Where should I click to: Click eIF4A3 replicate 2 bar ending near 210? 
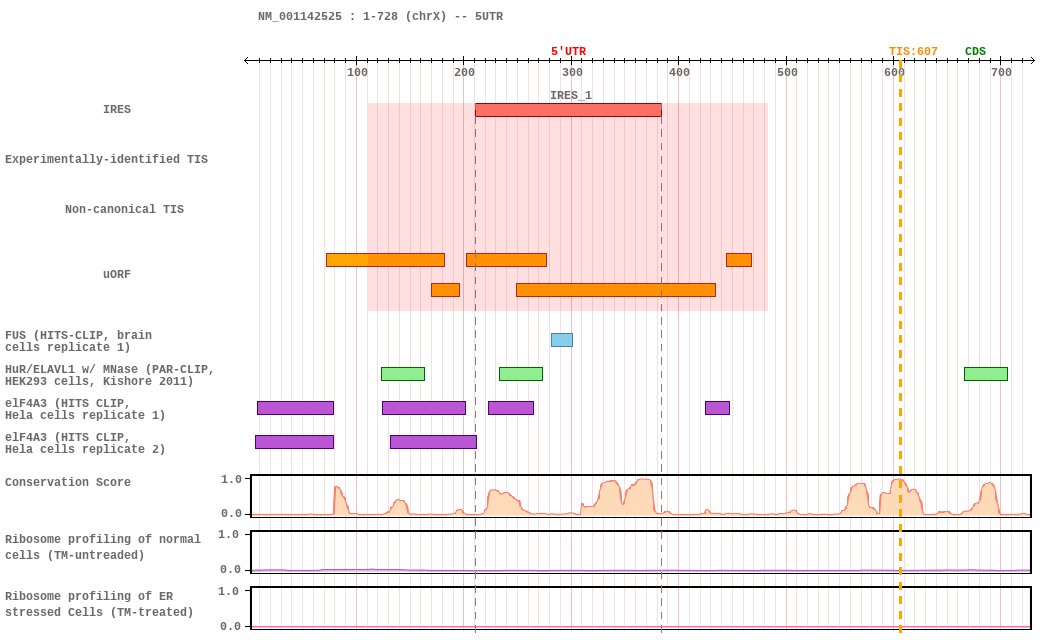coord(433,442)
